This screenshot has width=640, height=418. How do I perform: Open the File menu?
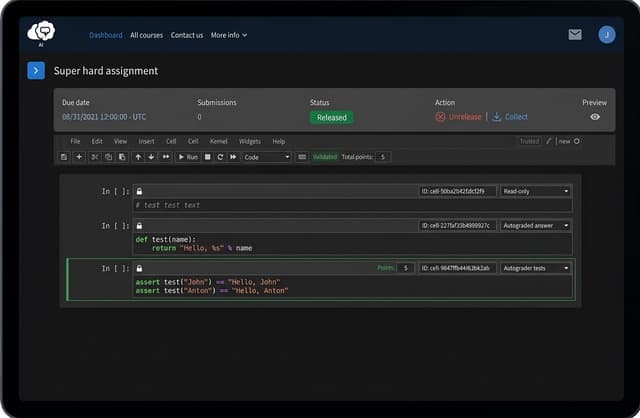75,141
